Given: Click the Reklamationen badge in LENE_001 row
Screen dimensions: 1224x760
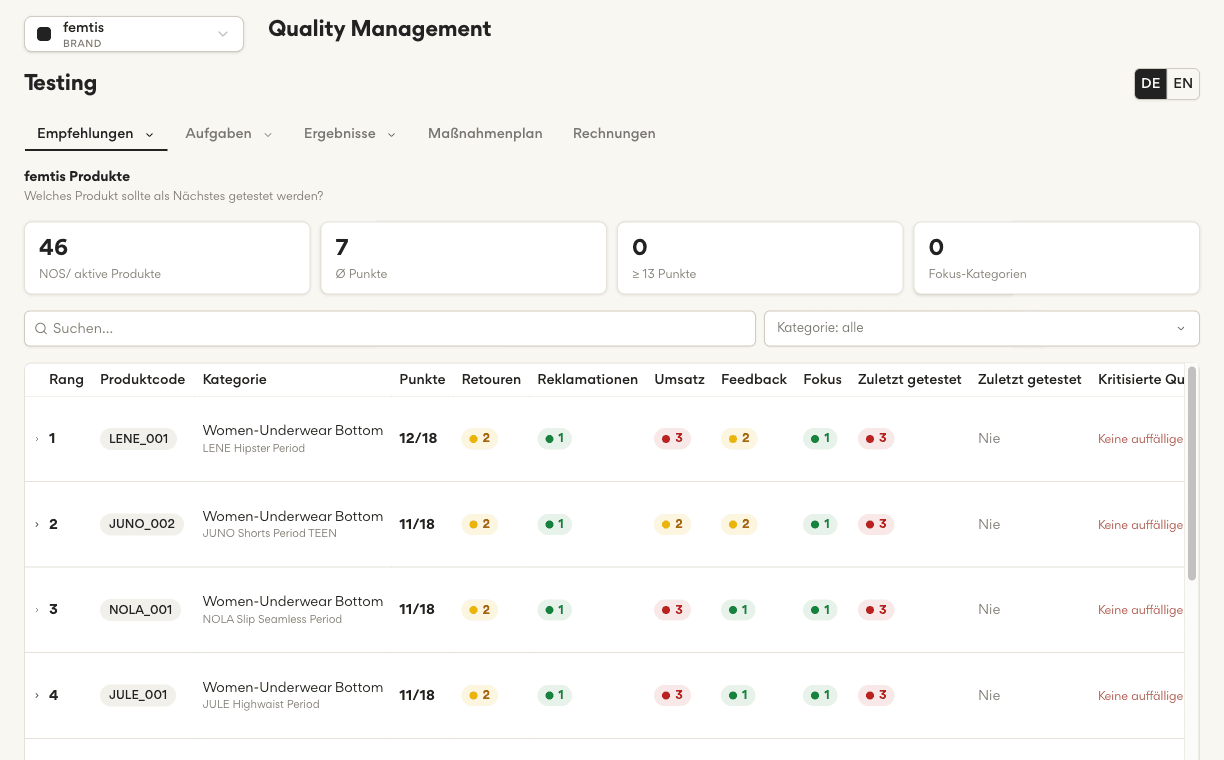Looking at the screenshot, I should pos(555,439).
